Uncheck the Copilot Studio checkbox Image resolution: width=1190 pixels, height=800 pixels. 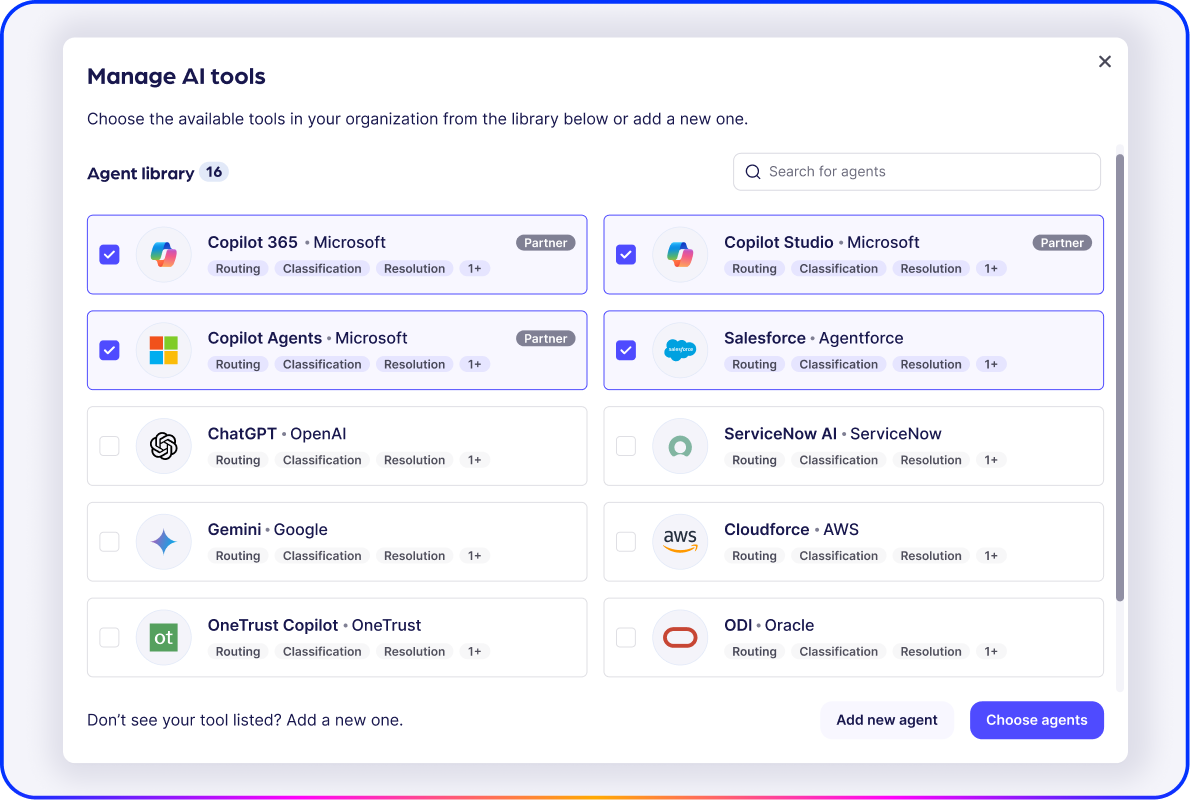pos(626,254)
